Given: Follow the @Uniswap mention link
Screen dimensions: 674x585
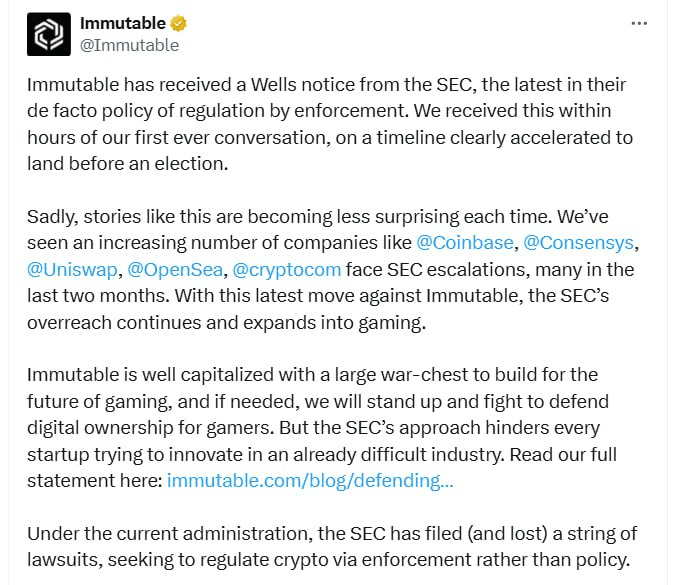Looking at the screenshot, I should click(x=72, y=270).
